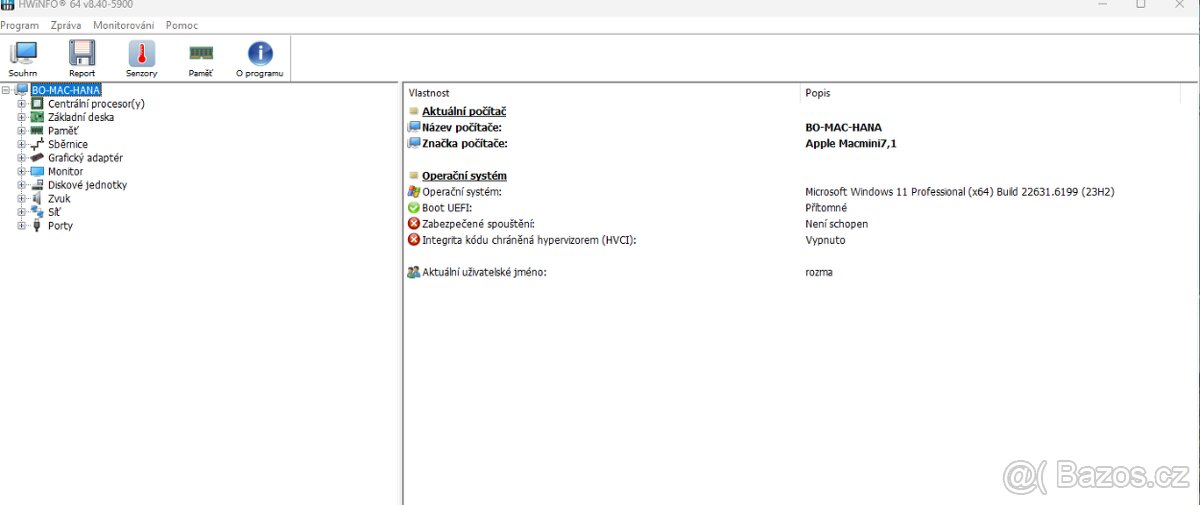The image size is (1200, 505).
Task: Click the red cross icon beside Zabezpečené spouštění
Action: click(414, 223)
